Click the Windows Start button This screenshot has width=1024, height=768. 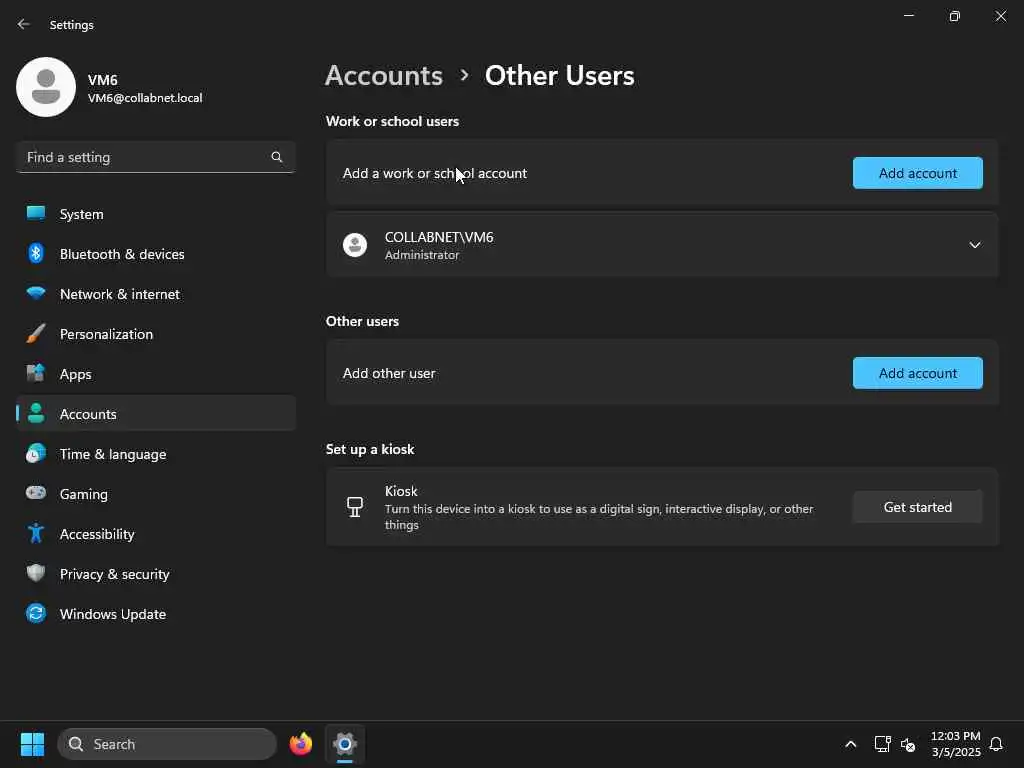pyautogui.click(x=32, y=743)
